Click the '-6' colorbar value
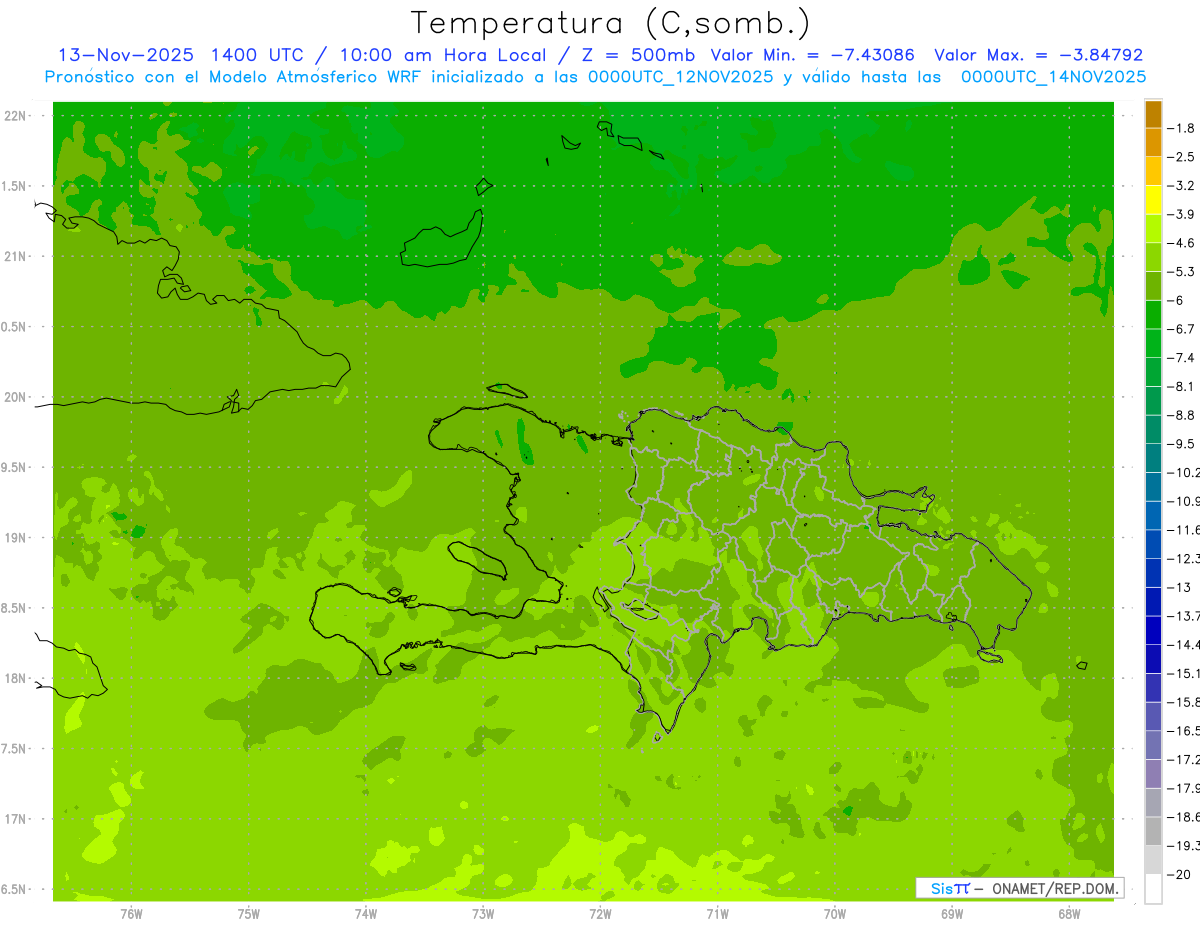 click(x=1177, y=301)
